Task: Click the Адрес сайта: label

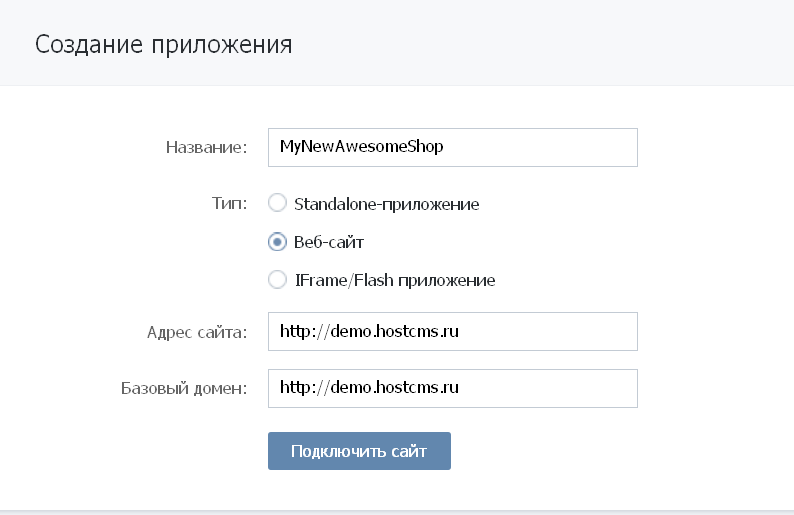Action: (197, 332)
